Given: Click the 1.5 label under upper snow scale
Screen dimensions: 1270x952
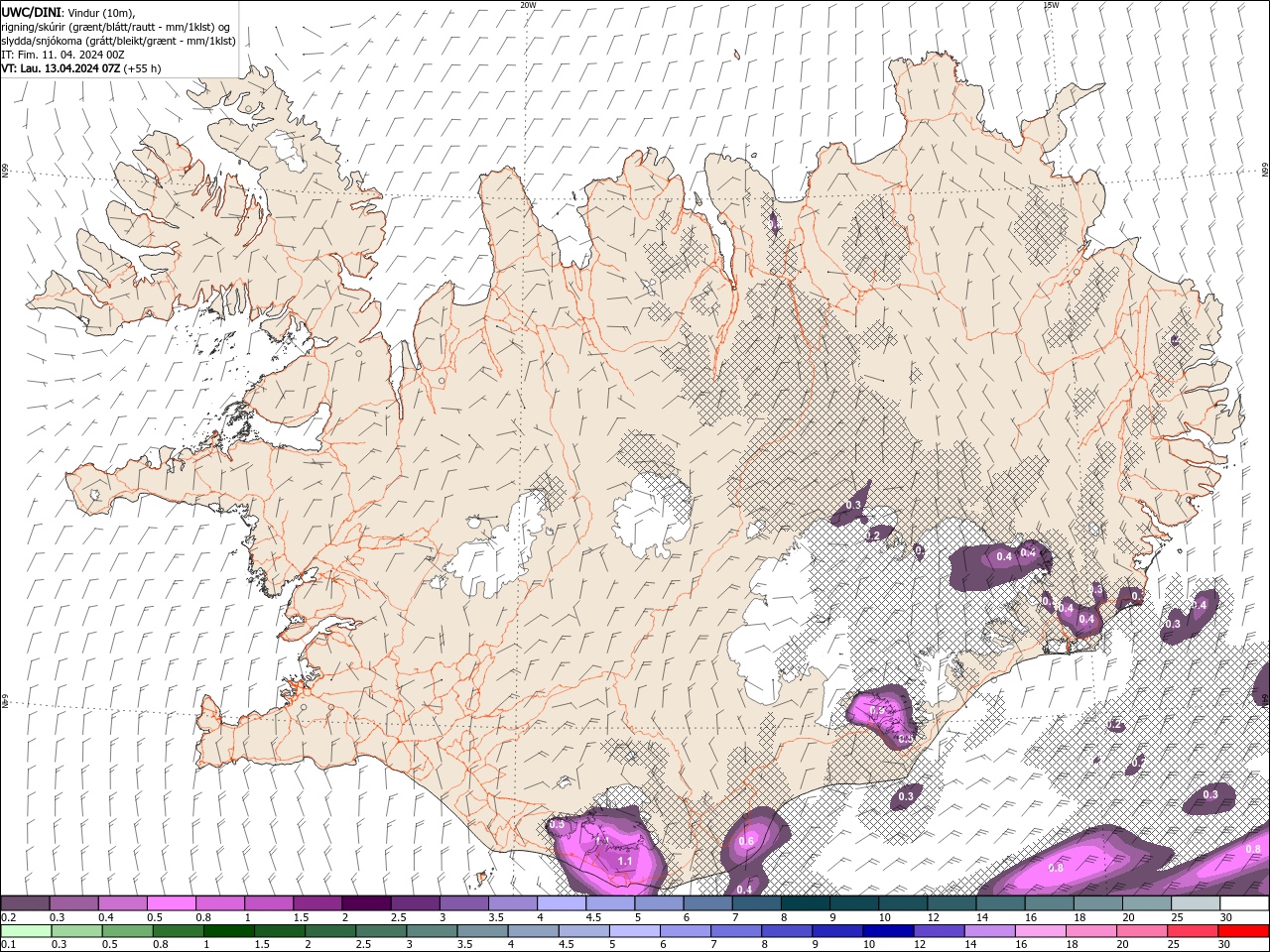Looking at the screenshot, I should (301, 917).
